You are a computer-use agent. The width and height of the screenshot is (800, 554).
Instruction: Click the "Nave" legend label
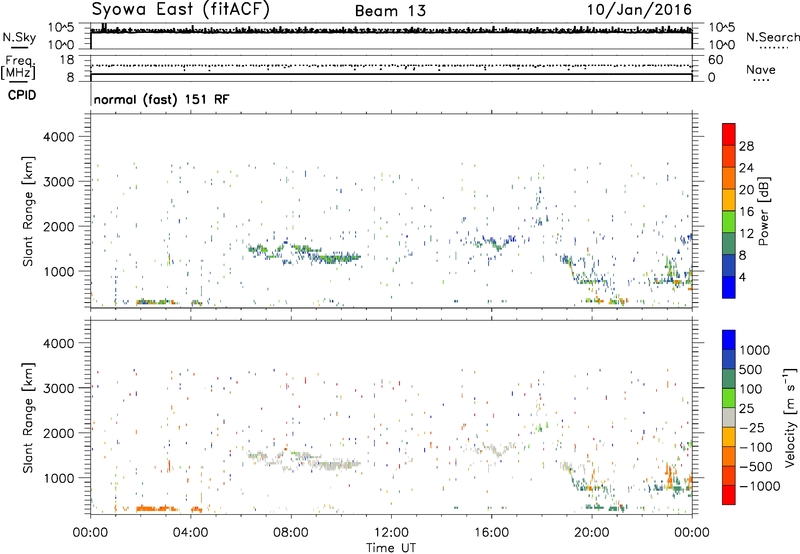761,69
